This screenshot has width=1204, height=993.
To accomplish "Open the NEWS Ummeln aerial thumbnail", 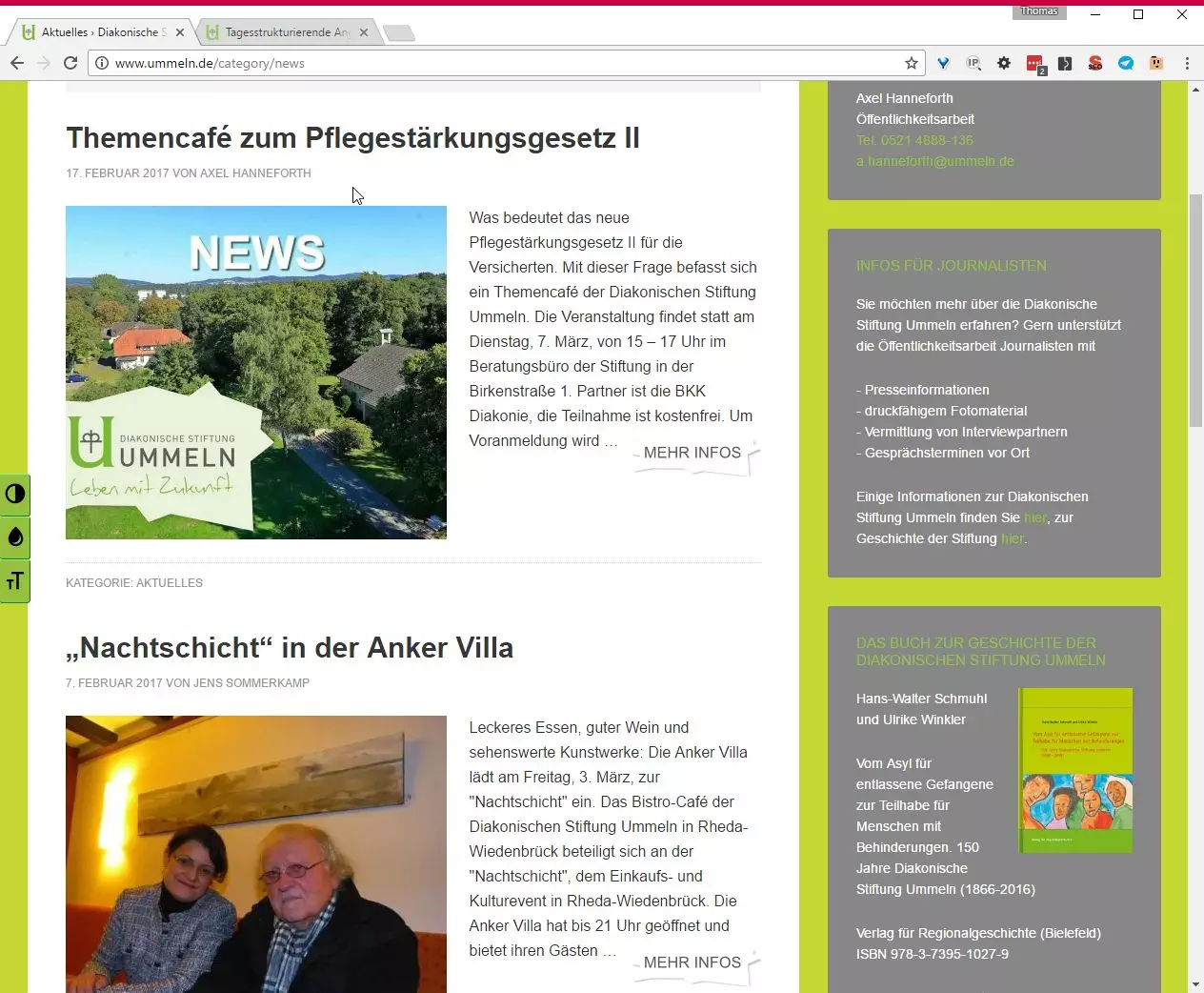I will tap(256, 373).
